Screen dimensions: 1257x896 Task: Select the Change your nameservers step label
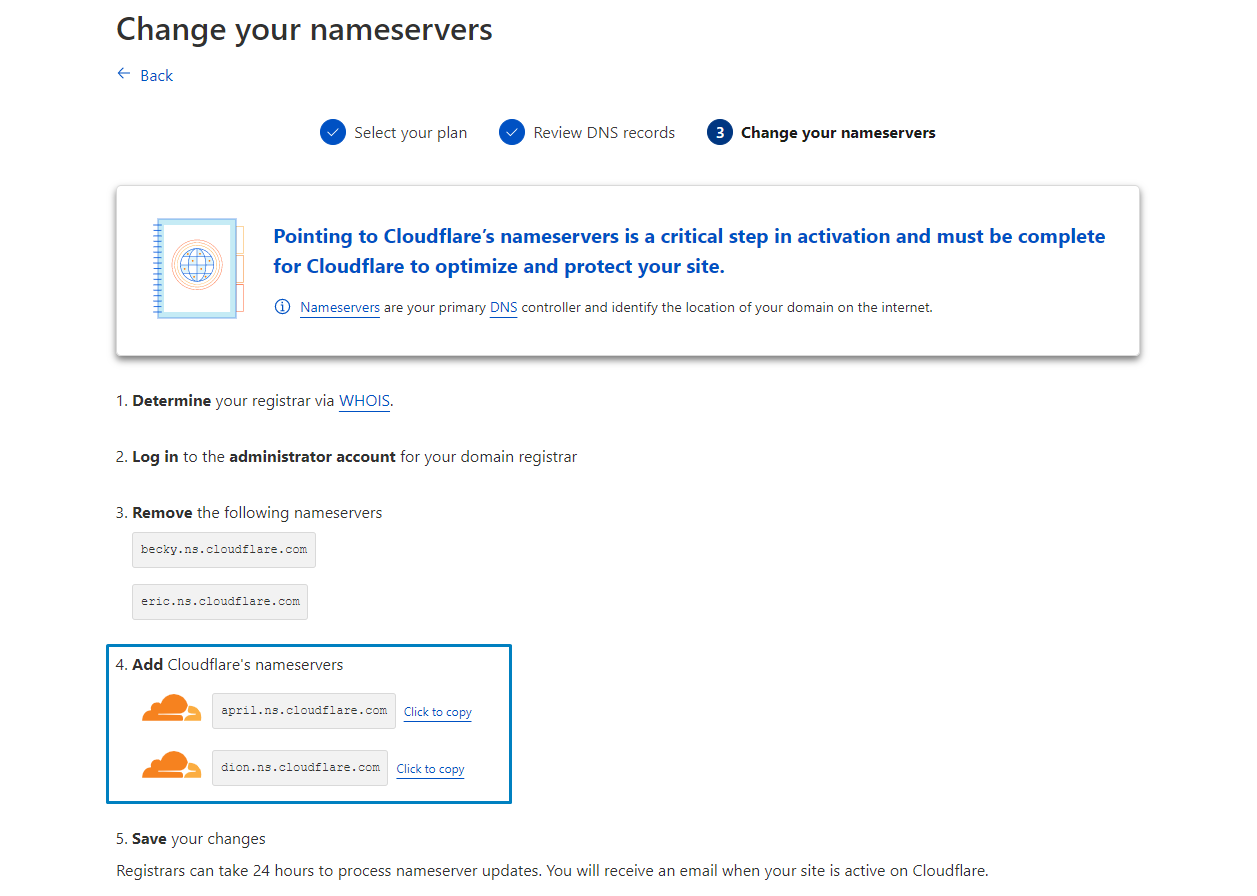(x=838, y=133)
